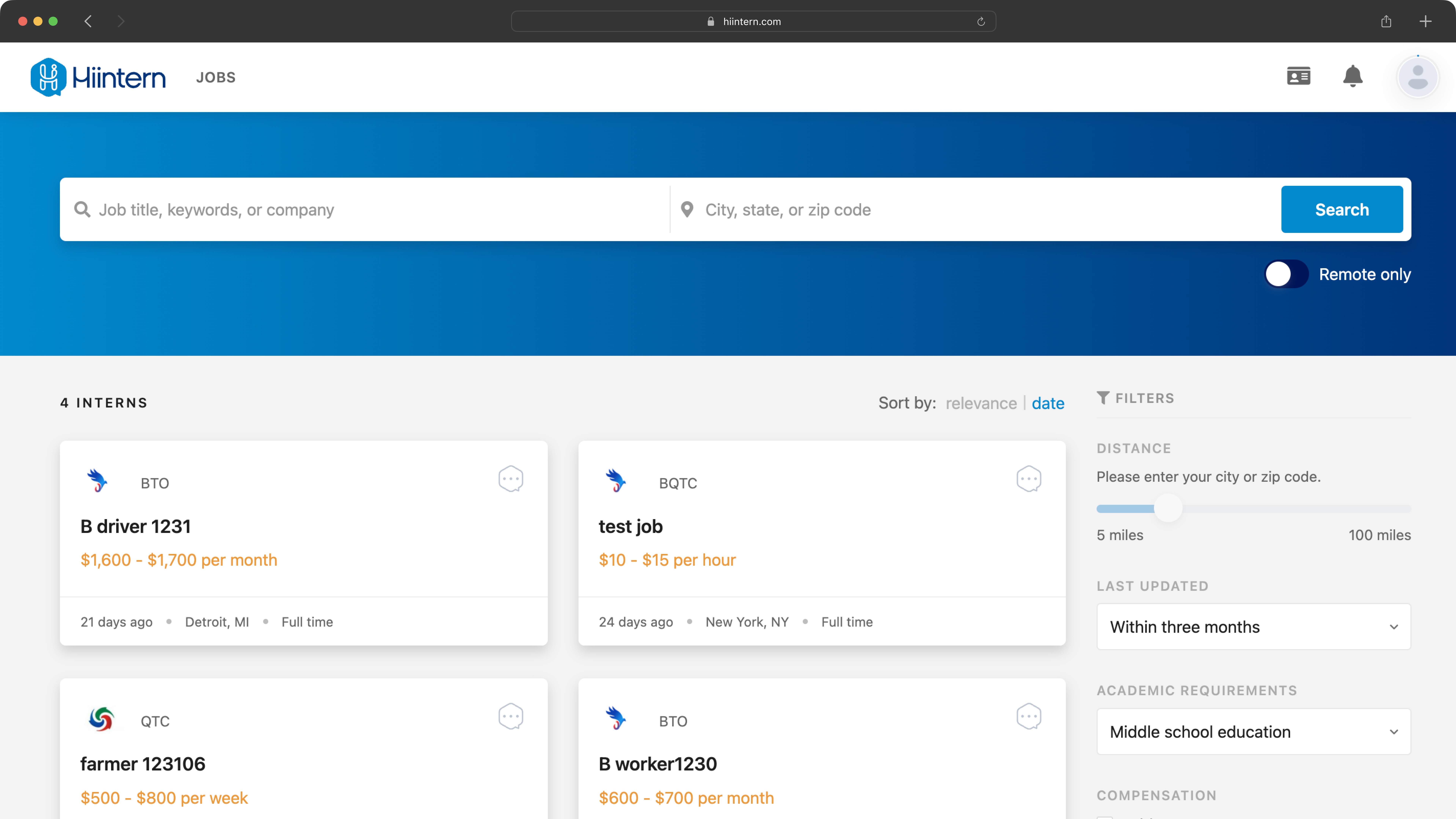Go back with browser back arrow

(x=88, y=21)
